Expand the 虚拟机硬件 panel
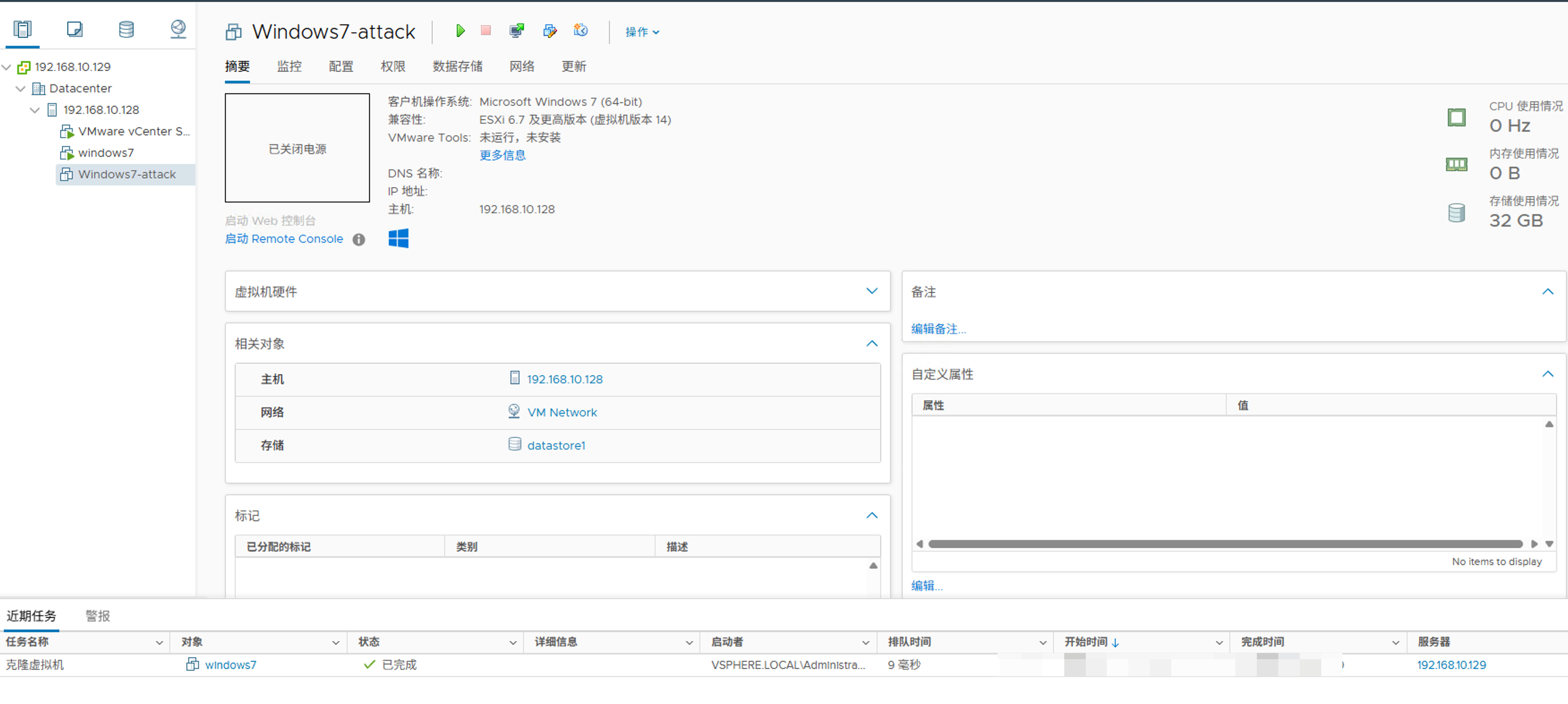Viewport: 1568px width, 704px height. (872, 291)
